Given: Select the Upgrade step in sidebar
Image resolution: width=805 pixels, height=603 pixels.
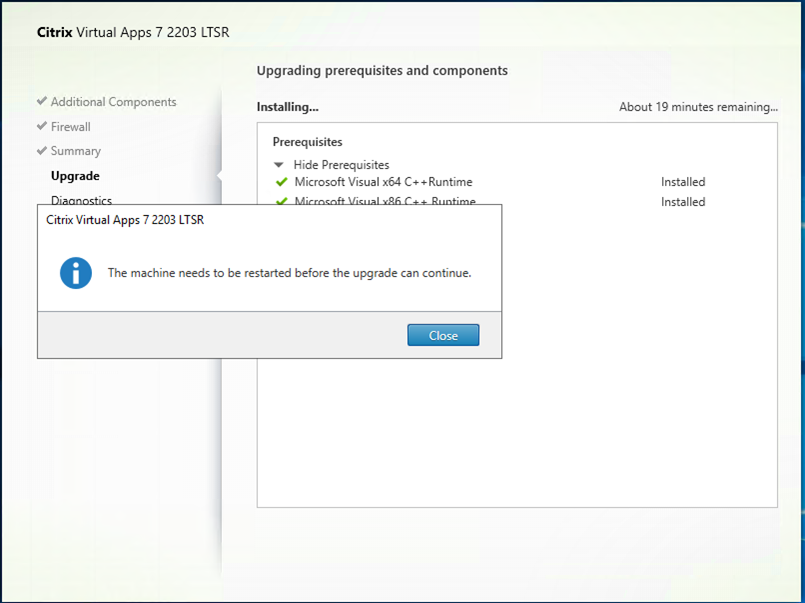Looking at the screenshot, I should 75,176.
